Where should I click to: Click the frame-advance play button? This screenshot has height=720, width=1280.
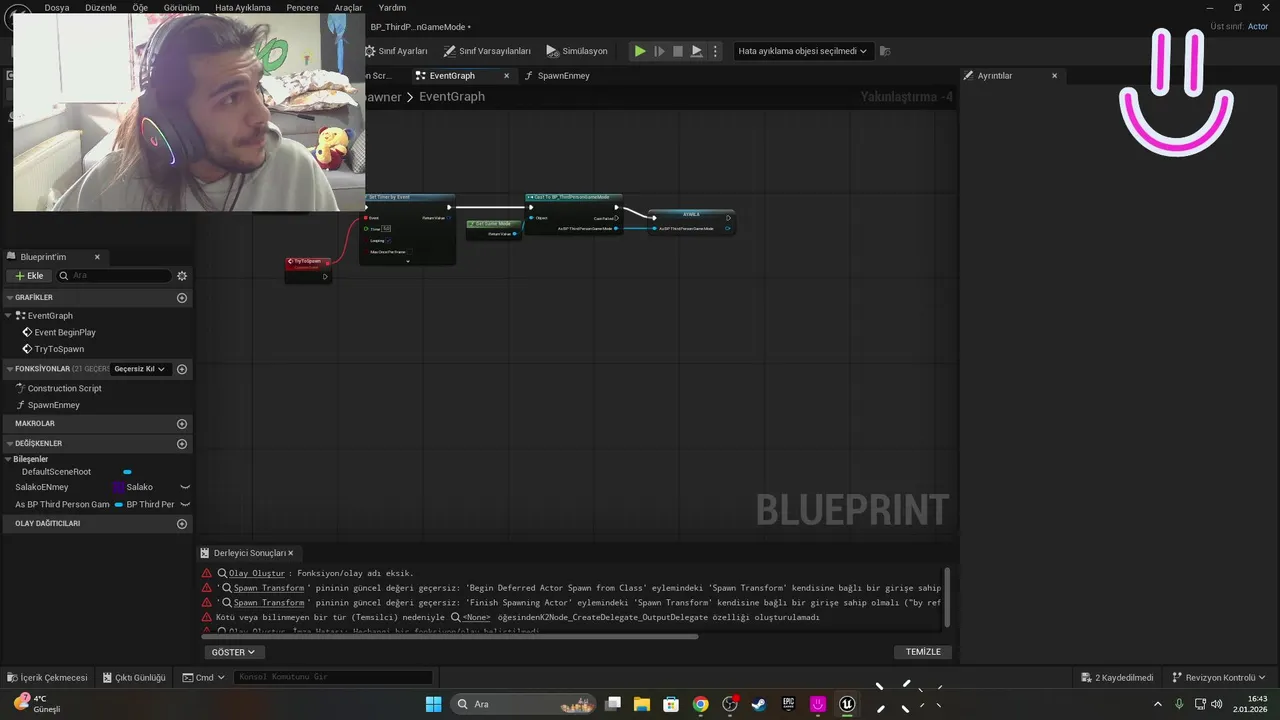point(659,51)
